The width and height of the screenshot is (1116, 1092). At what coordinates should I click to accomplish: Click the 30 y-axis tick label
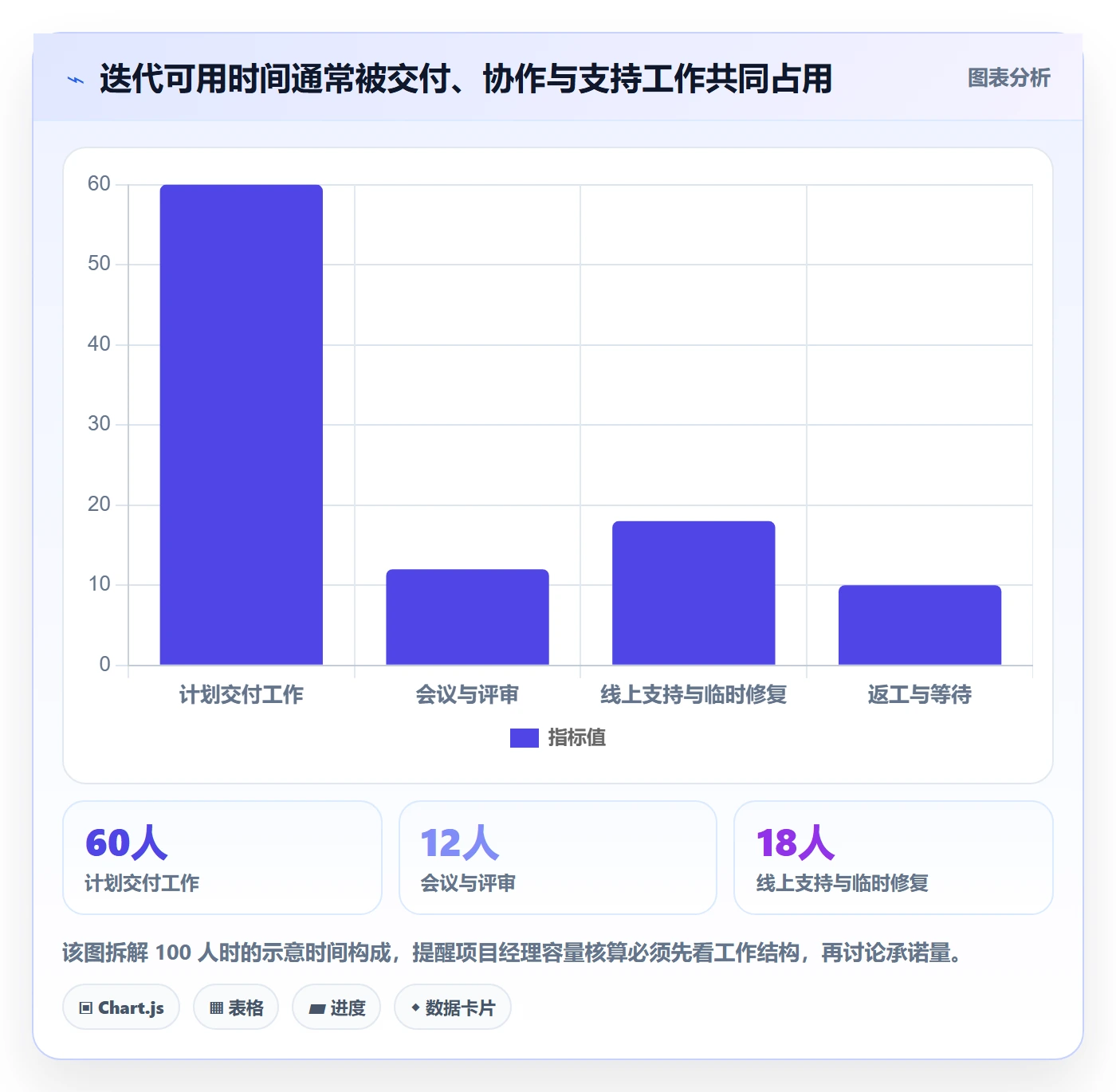pyautogui.click(x=99, y=424)
